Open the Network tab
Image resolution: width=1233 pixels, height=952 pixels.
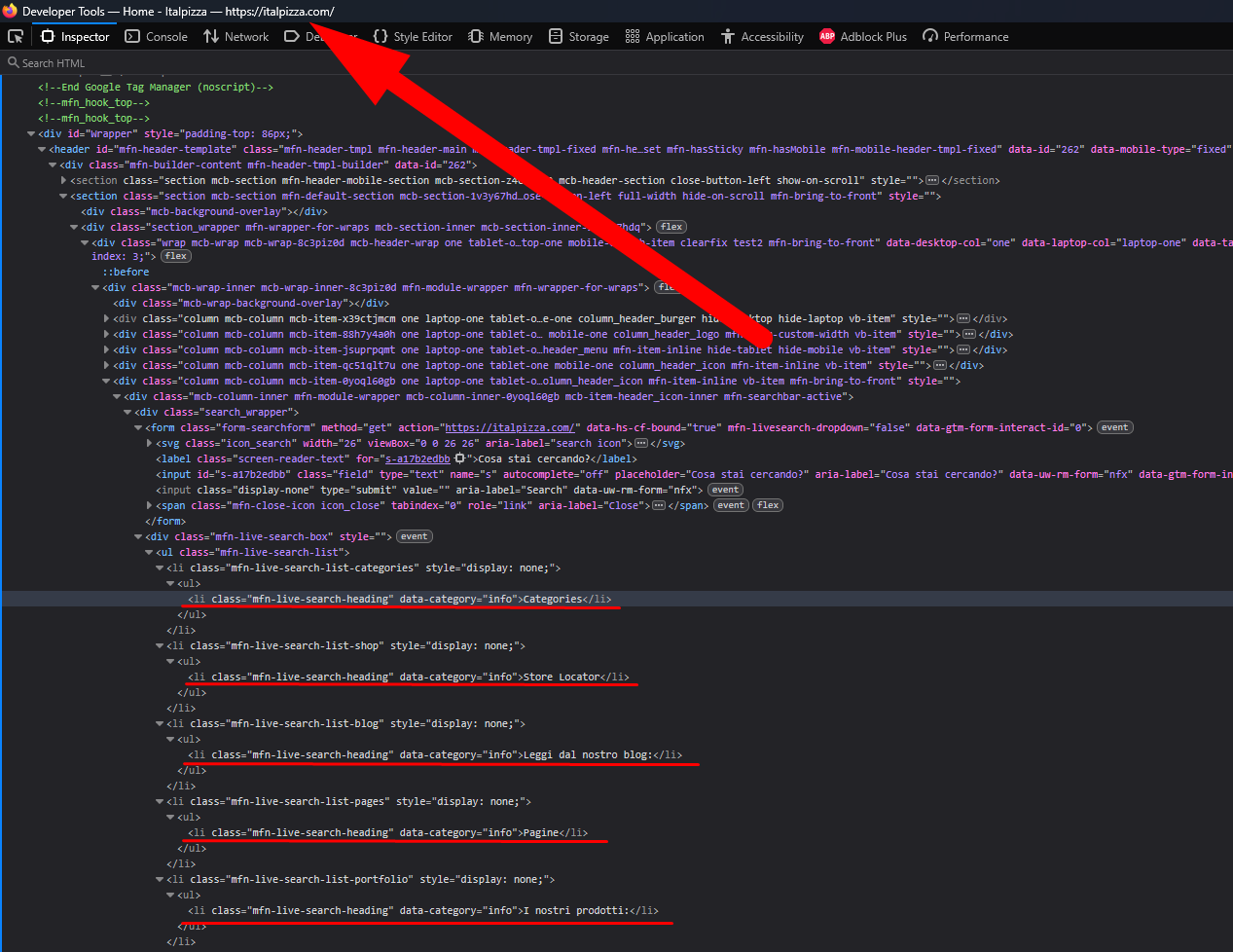pos(236,36)
